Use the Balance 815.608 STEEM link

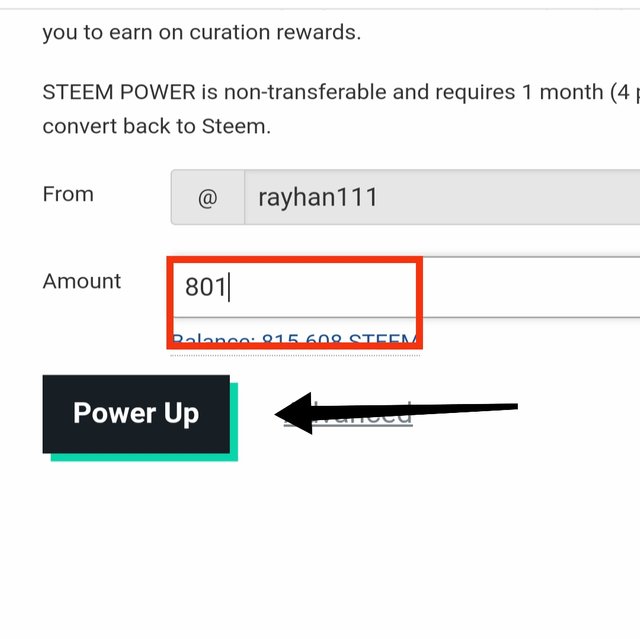294,339
